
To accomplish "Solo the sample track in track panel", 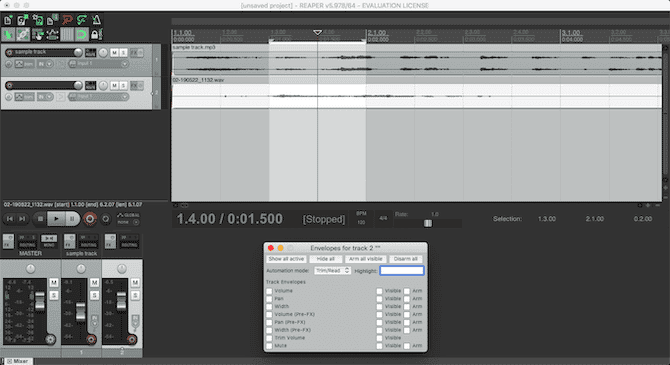I will (x=123, y=53).
